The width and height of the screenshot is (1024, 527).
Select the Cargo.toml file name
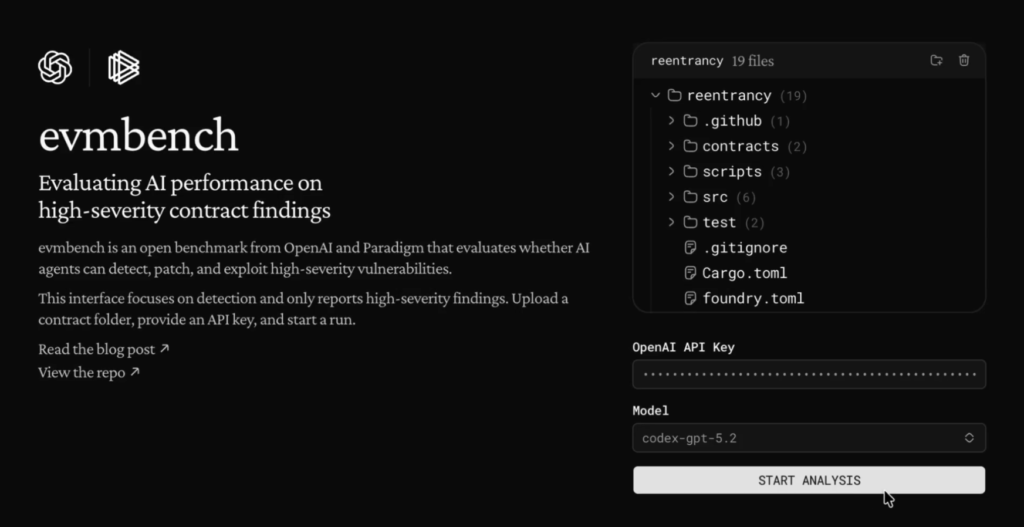point(744,273)
